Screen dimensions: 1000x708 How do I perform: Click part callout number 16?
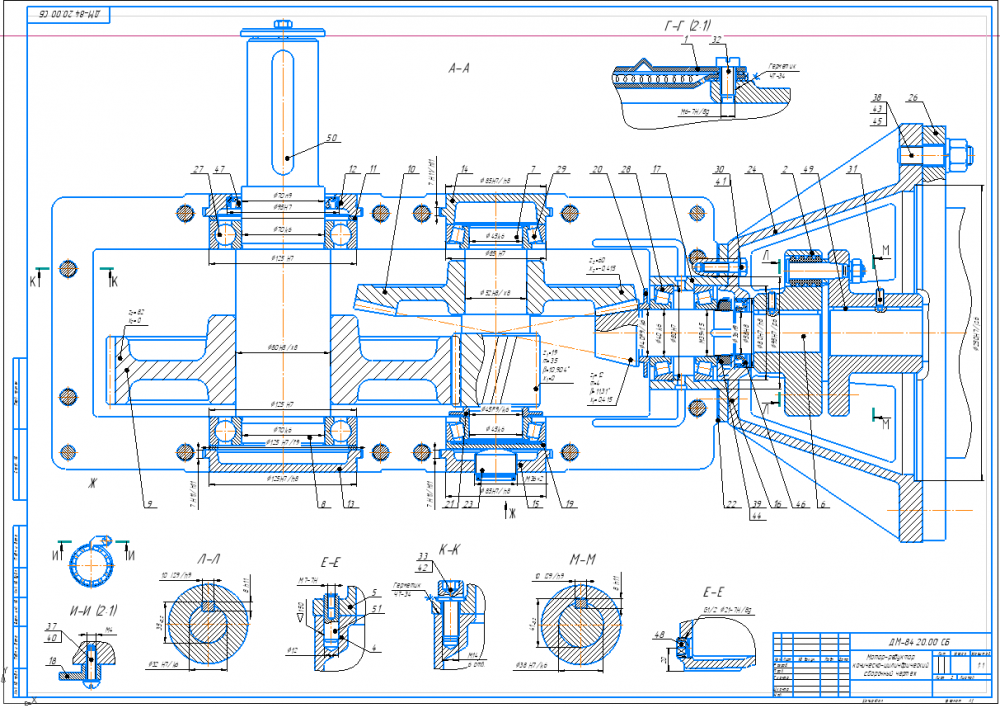click(x=777, y=504)
